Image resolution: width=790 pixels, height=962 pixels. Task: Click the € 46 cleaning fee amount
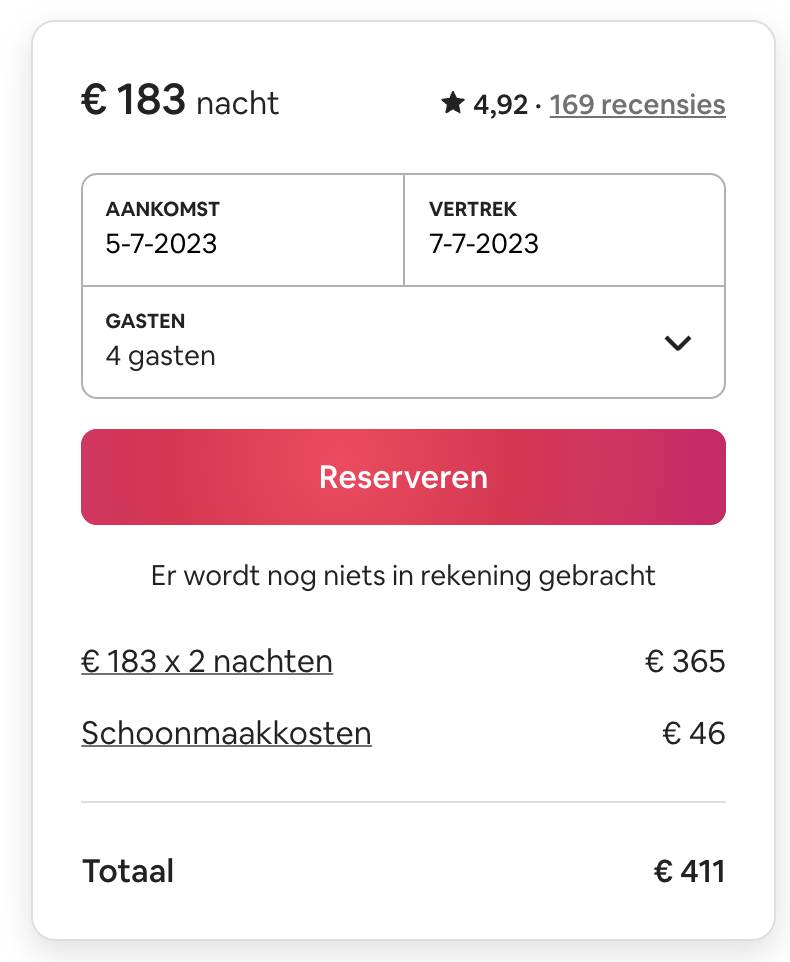(694, 733)
